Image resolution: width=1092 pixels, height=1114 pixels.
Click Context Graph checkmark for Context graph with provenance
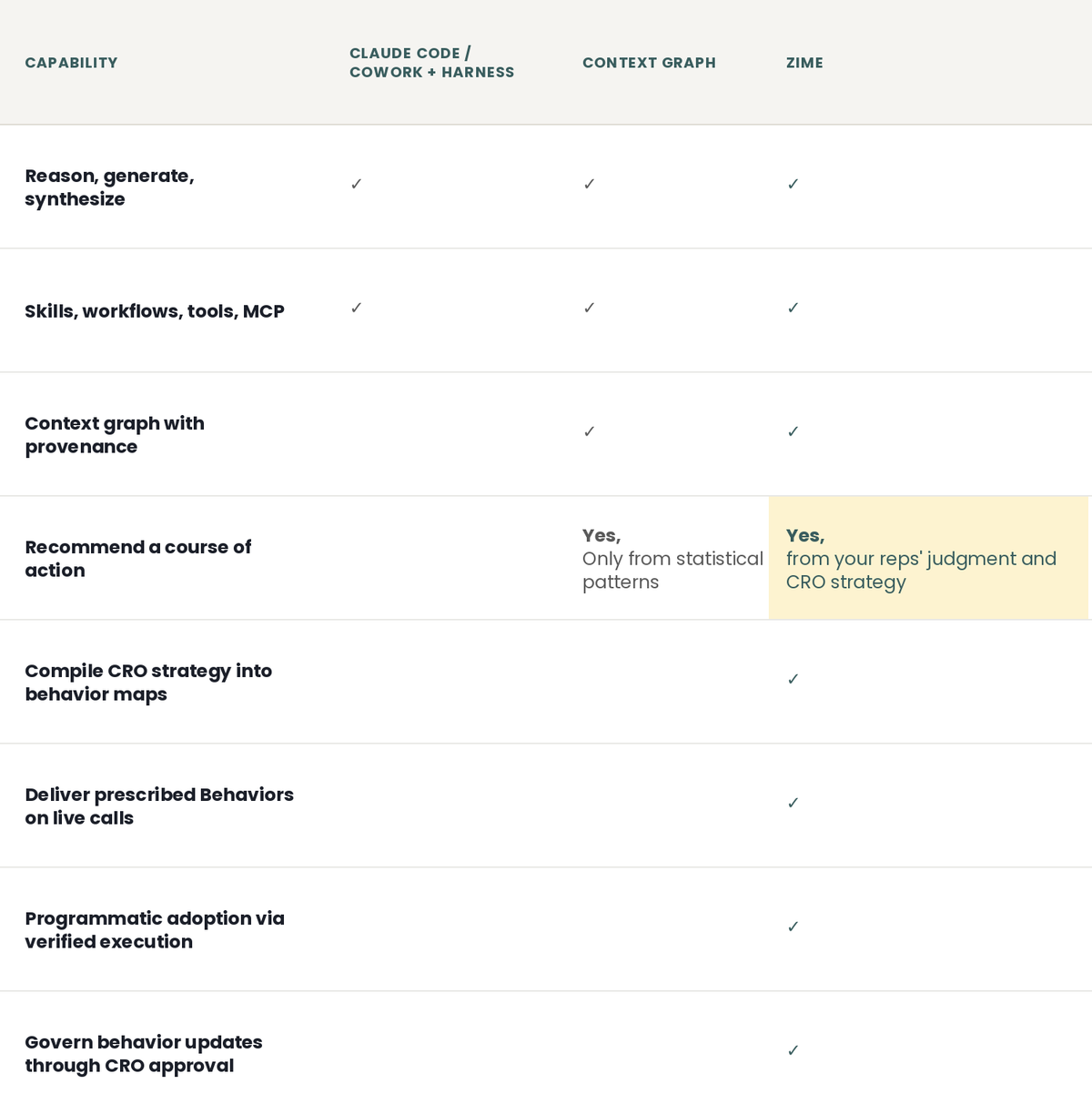click(589, 431)
